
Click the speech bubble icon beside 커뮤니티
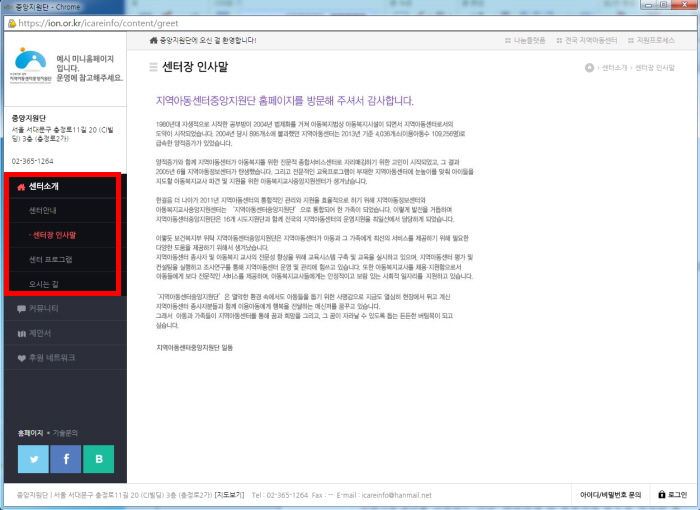point(21,309)
